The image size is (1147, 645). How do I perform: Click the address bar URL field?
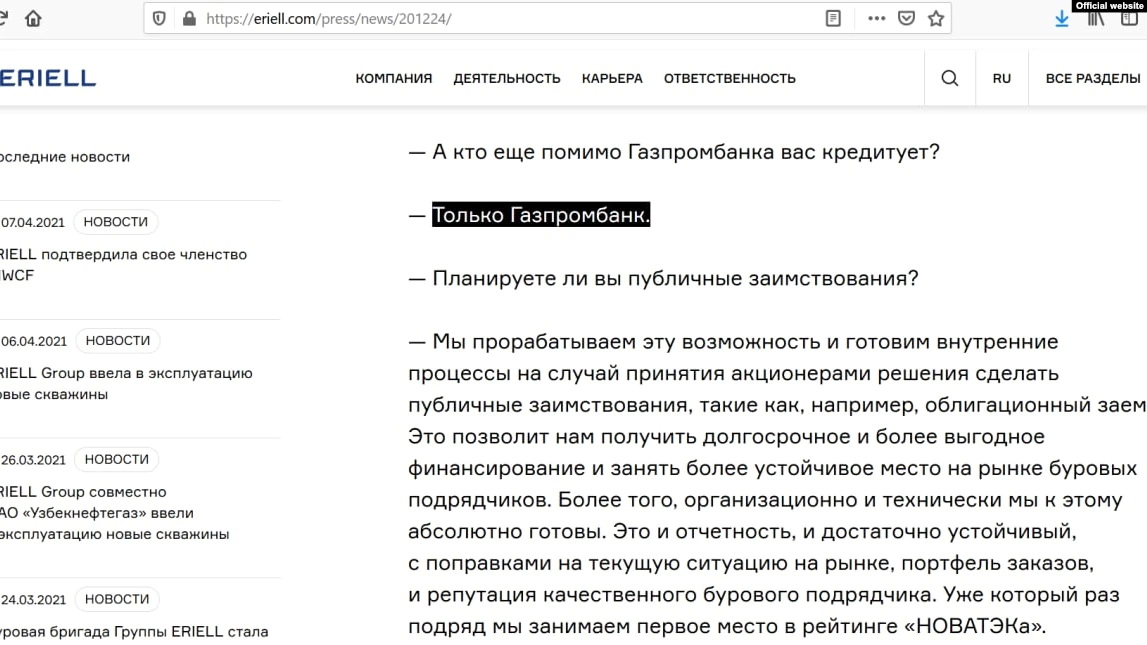pos(500,19)
